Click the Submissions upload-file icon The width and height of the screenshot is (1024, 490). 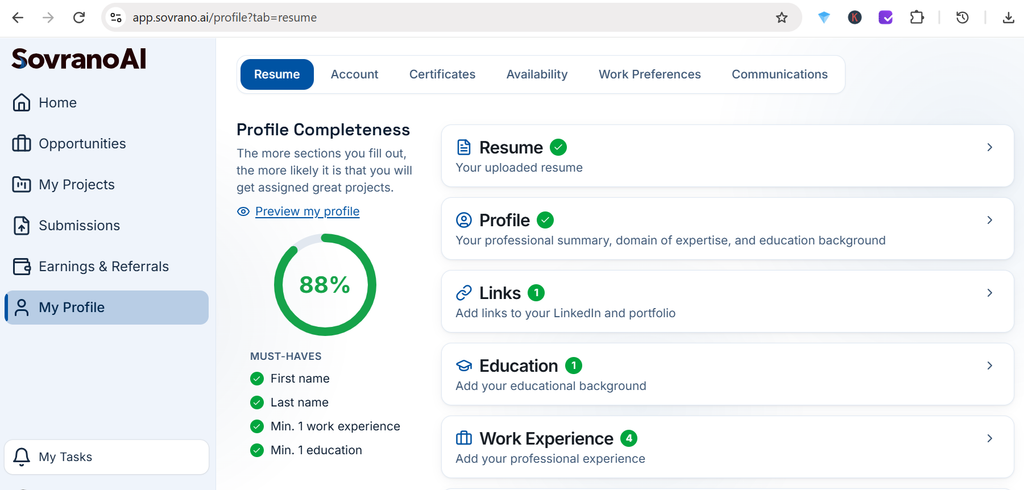(x=22, y=225)
